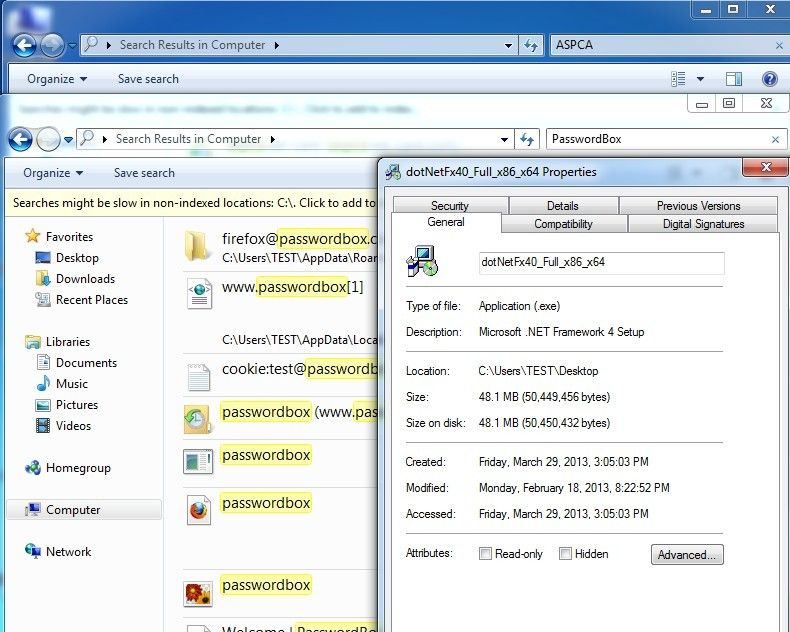Image resolution: width=790 pixels, height=632 pixels.
Task: Select the firefox@passwordbox folder icon
Action: [197, 247]
